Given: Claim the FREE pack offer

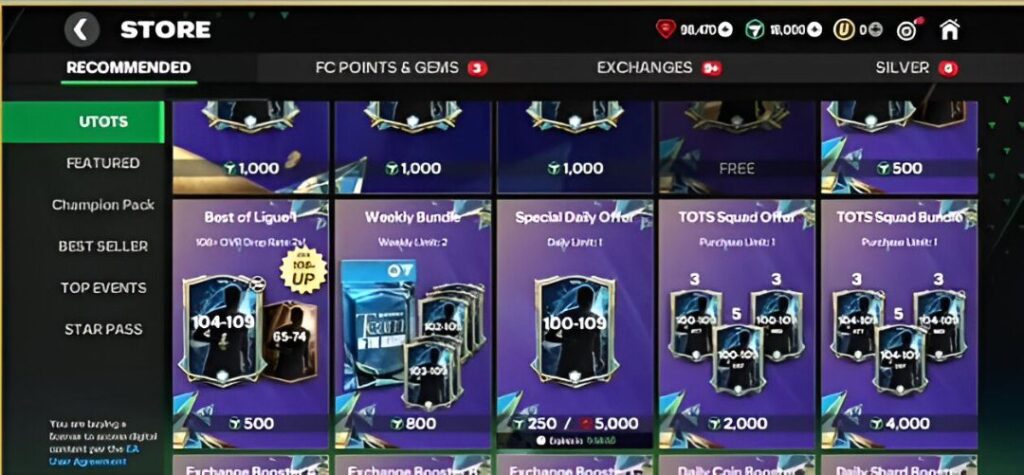Looking at the screenshot, I should [x=737, y=169].
